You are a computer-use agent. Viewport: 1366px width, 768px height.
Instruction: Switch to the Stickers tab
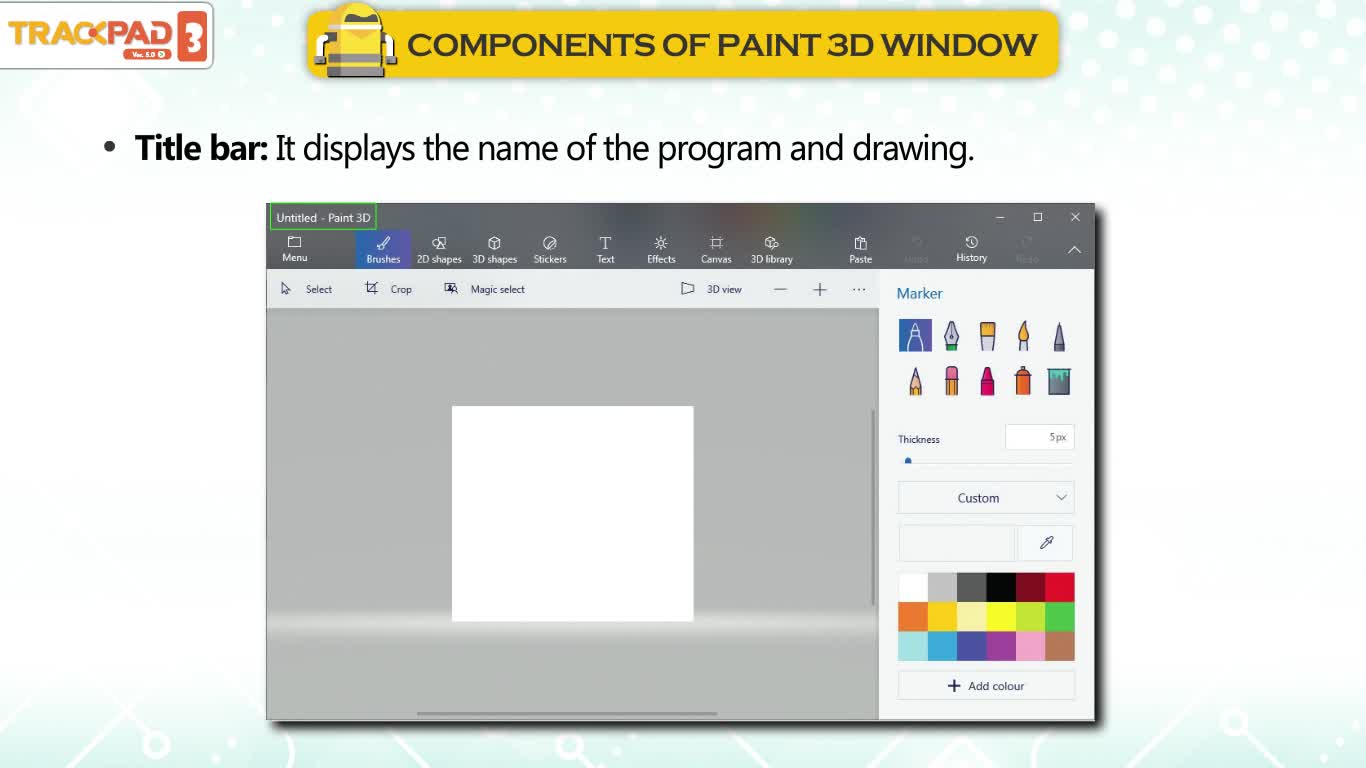point(550,249)
